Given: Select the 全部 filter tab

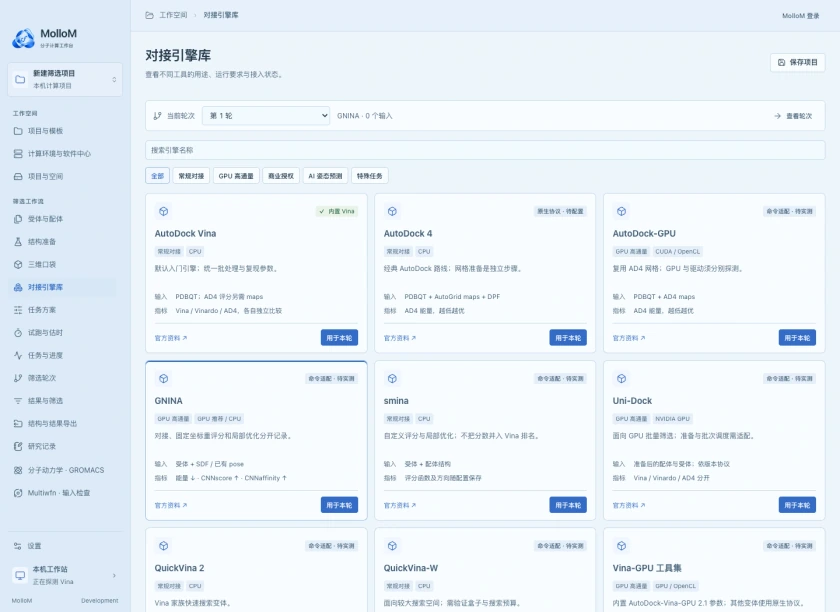Looking at the screenshot, I should (x=158, y=176).
